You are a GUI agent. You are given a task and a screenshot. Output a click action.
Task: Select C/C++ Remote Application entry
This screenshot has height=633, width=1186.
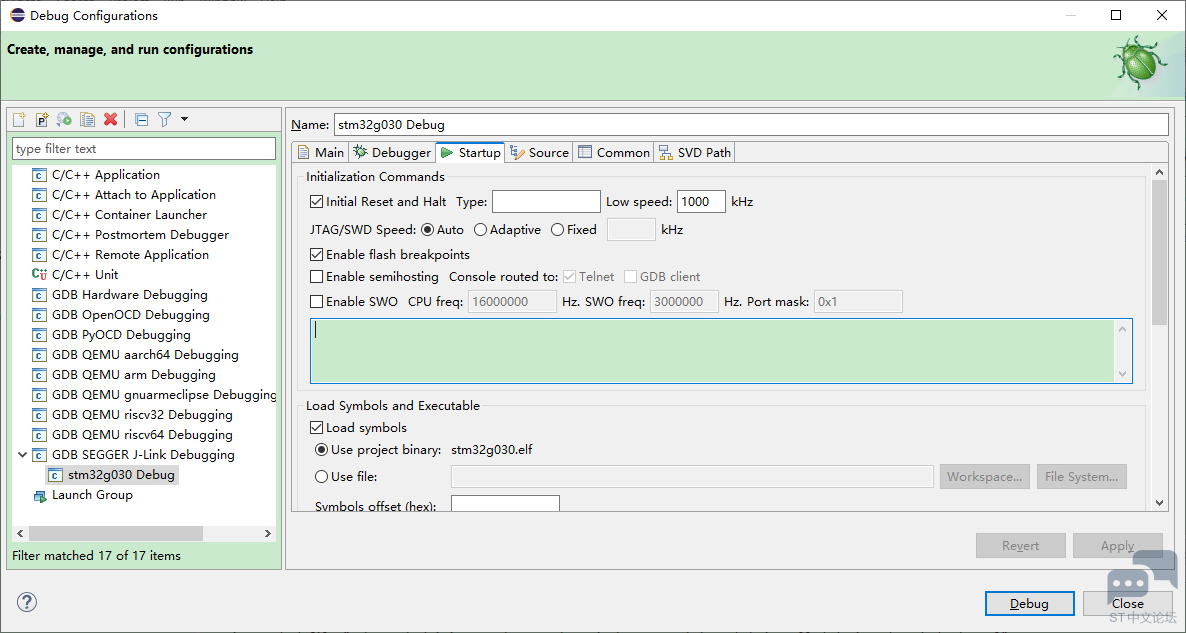click(x=130, y=255)
